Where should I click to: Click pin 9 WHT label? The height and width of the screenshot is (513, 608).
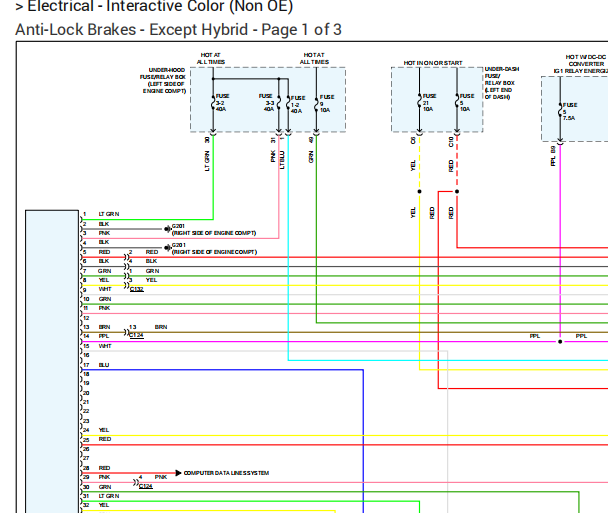105,289
